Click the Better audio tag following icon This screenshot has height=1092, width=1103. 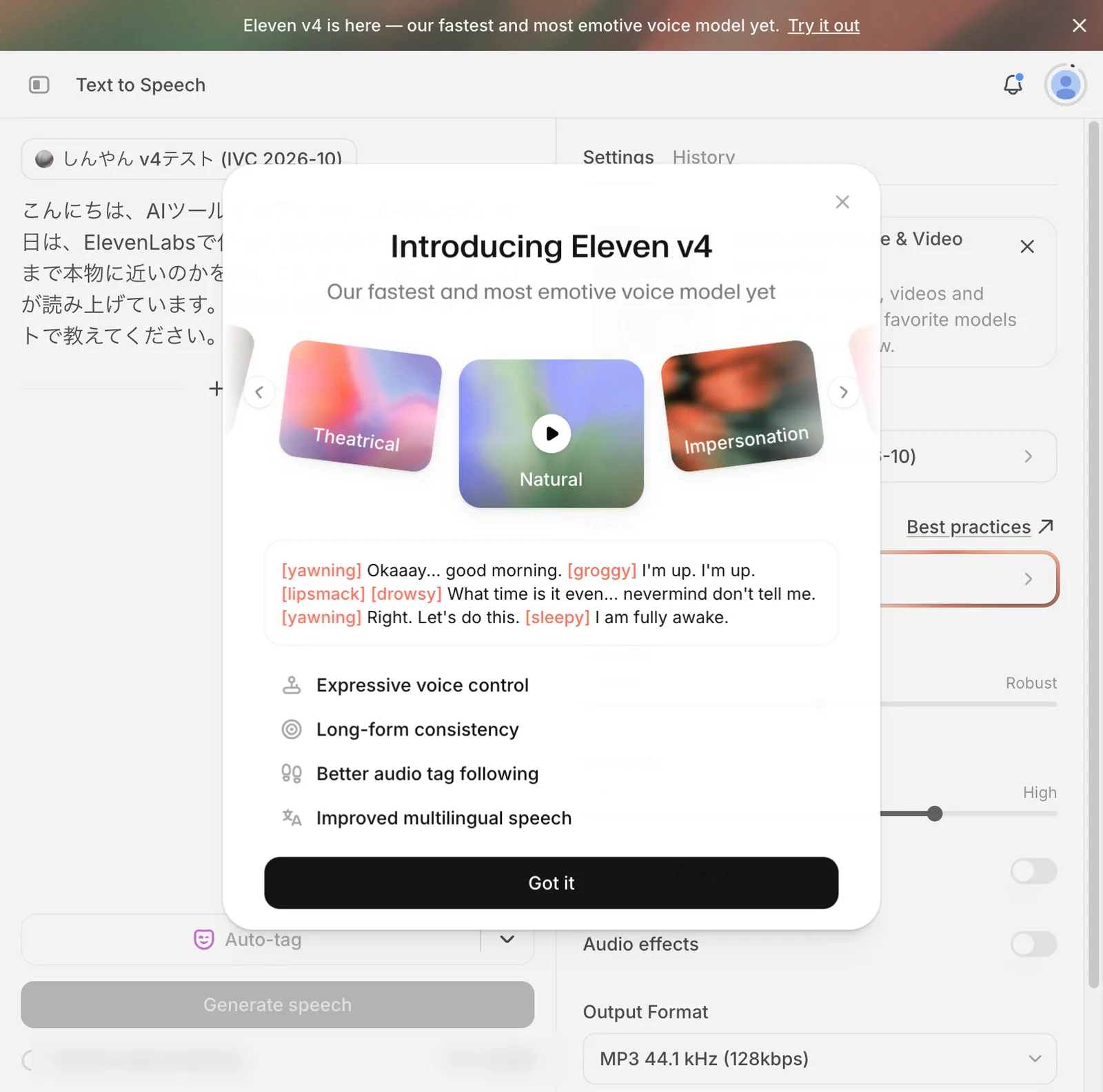coord(292,774)
